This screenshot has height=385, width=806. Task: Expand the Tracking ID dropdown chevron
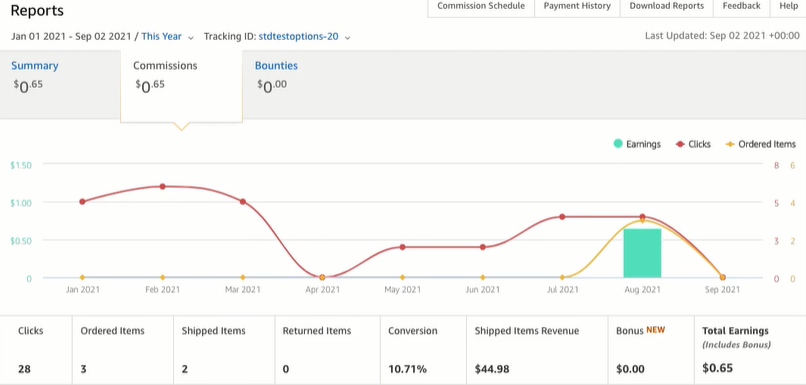pos(347,38)
